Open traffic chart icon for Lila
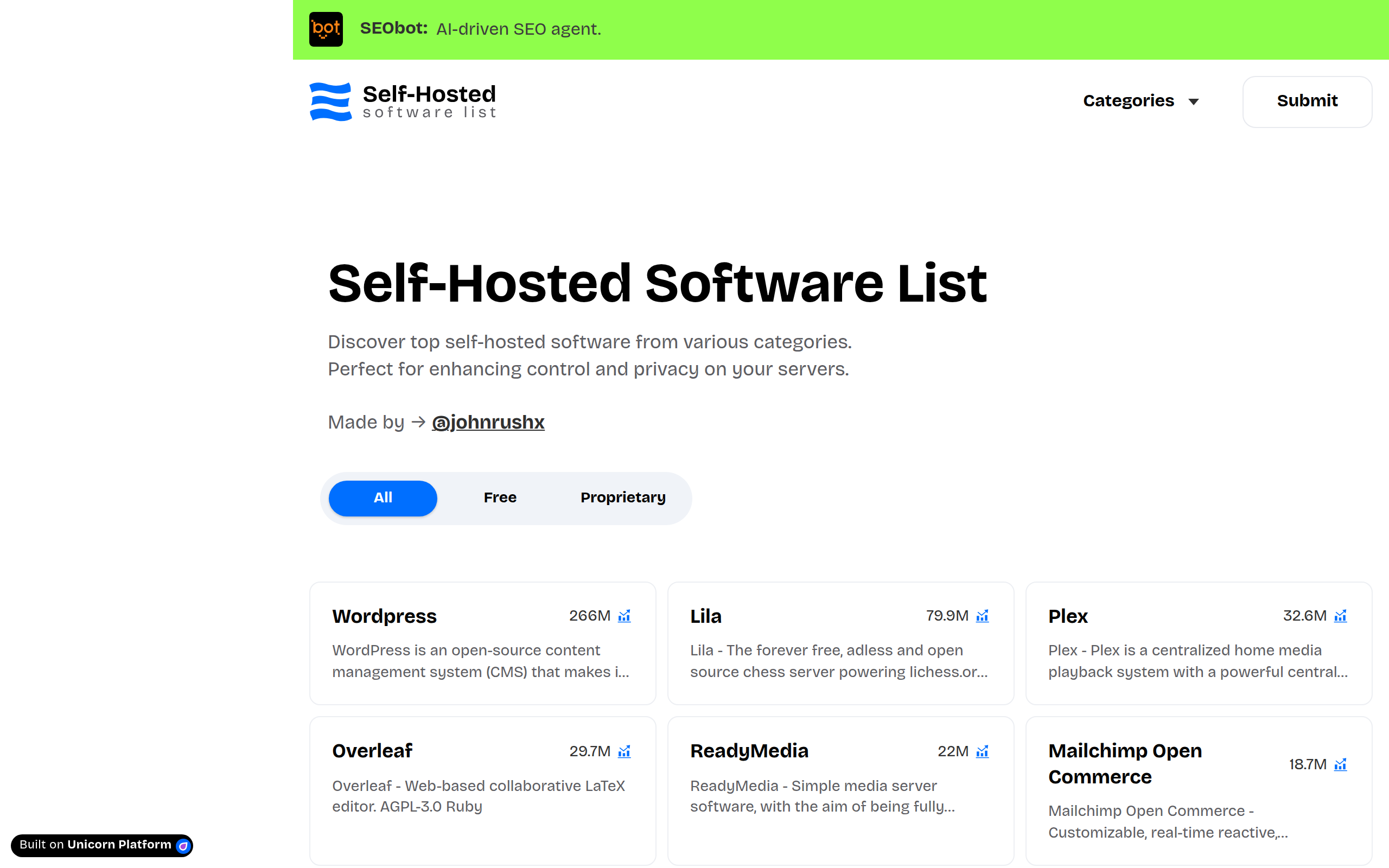The height and width of the screenshot is (868, 1389). pyautogui.click(x=982, y=616)
